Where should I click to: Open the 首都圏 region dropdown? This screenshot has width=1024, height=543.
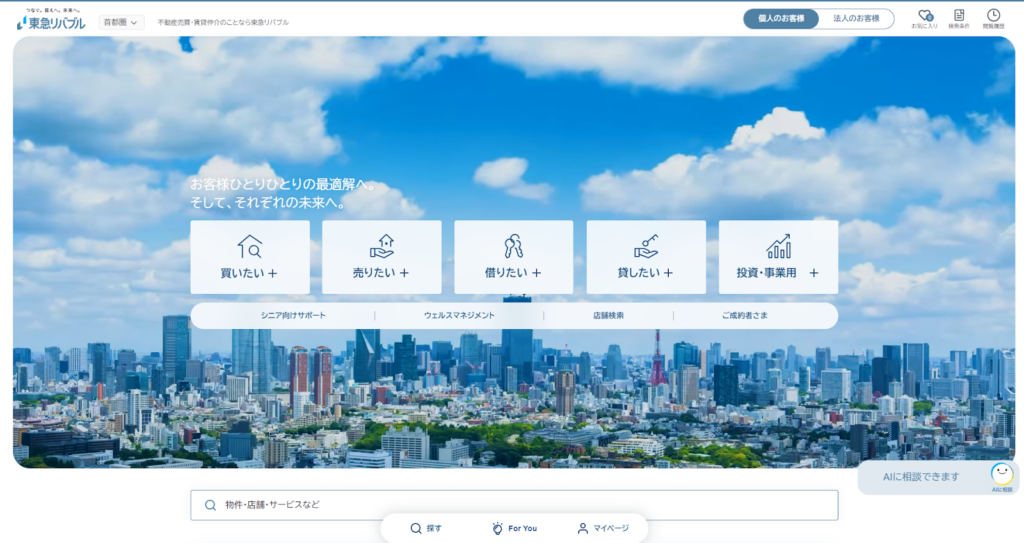[x=121, y=22]
